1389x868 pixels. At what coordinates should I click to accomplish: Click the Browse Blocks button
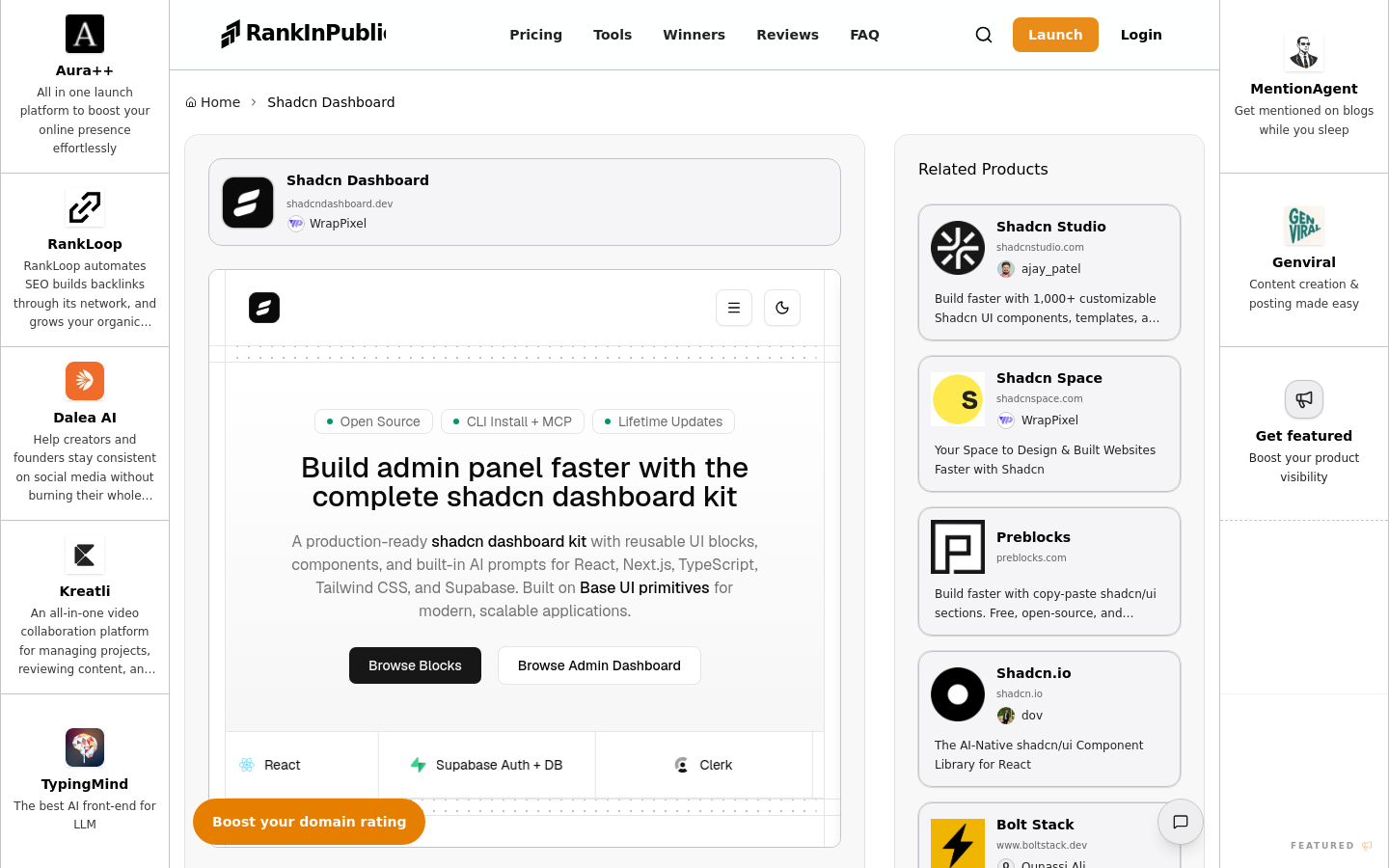[415, 665]
